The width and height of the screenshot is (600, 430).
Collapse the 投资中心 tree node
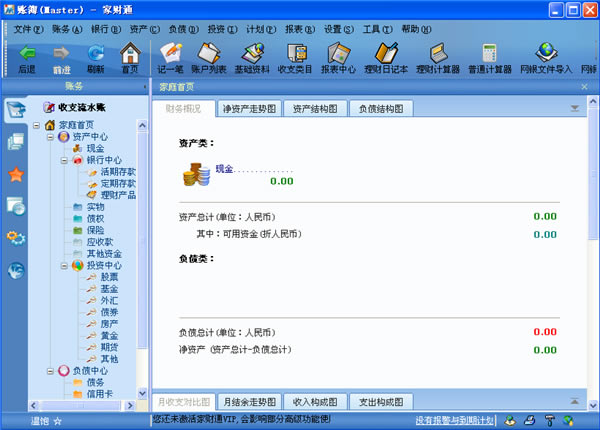click(x=64, y=265)
